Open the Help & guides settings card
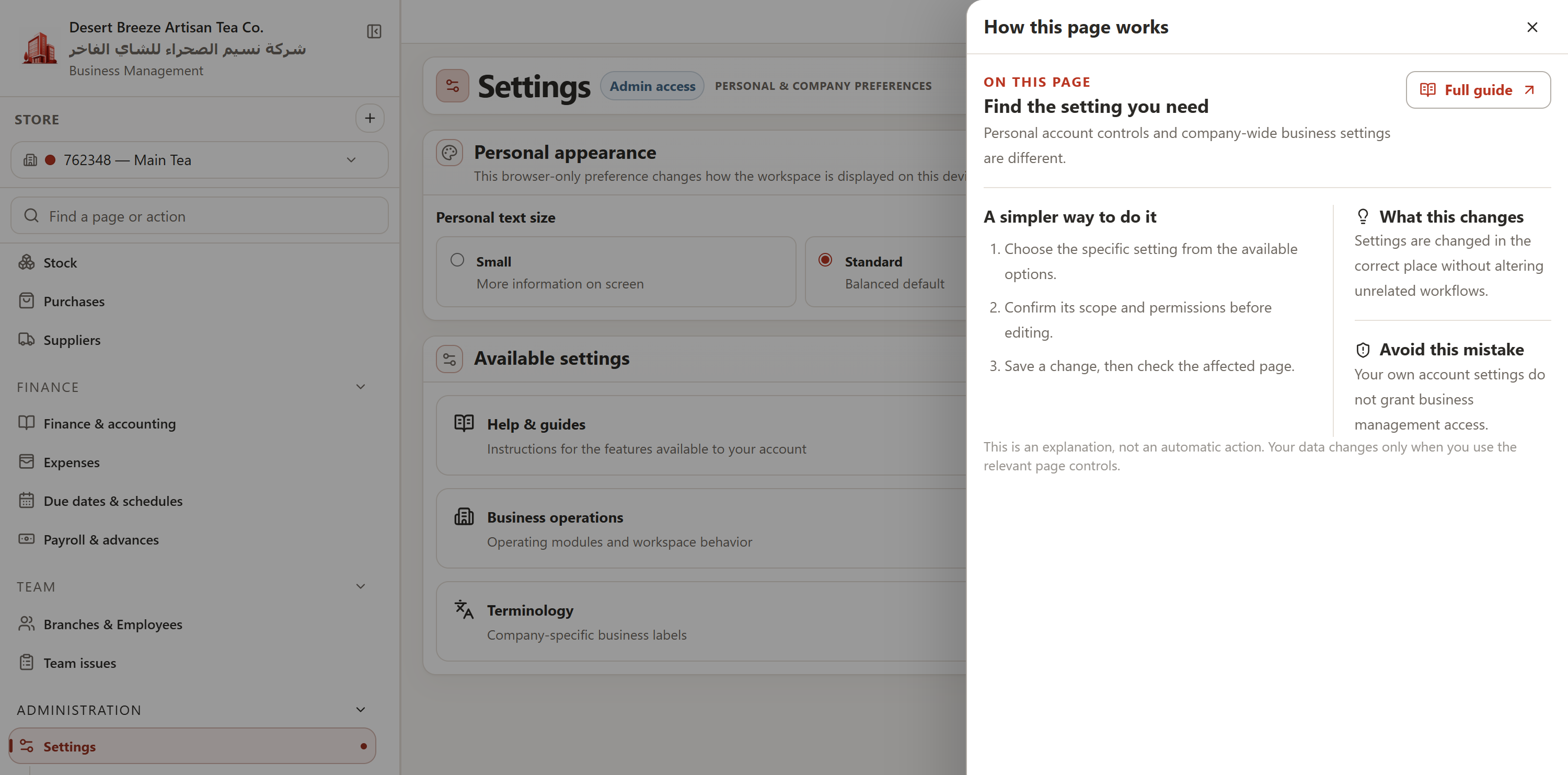Viewport: 1568px width, 775px height. click(701, 435)
